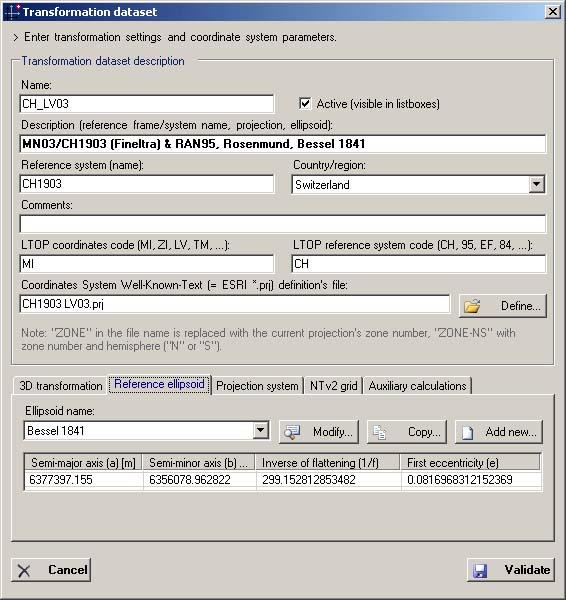
Task: Click the prj file field CH1903 LV03.prj
Action: pos(235,304)
